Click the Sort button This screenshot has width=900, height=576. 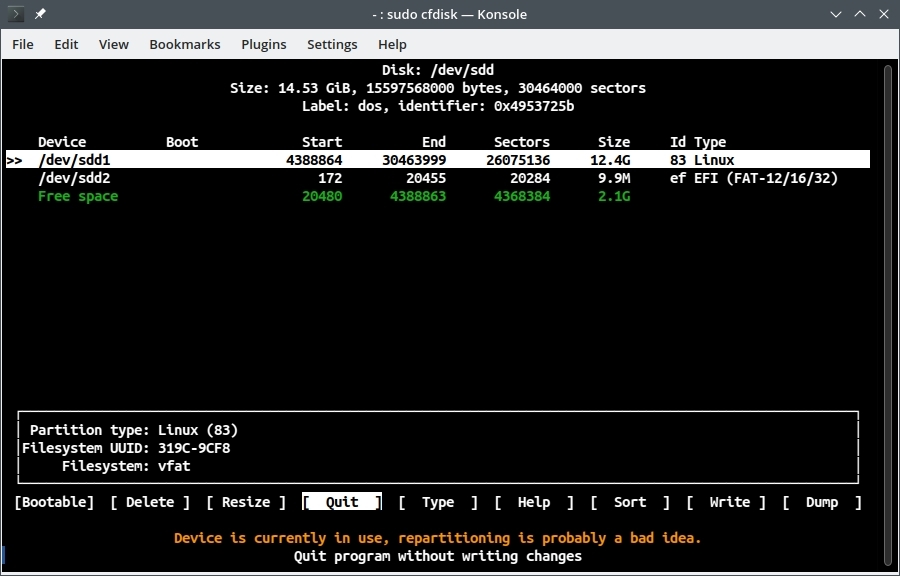point(630,501)
